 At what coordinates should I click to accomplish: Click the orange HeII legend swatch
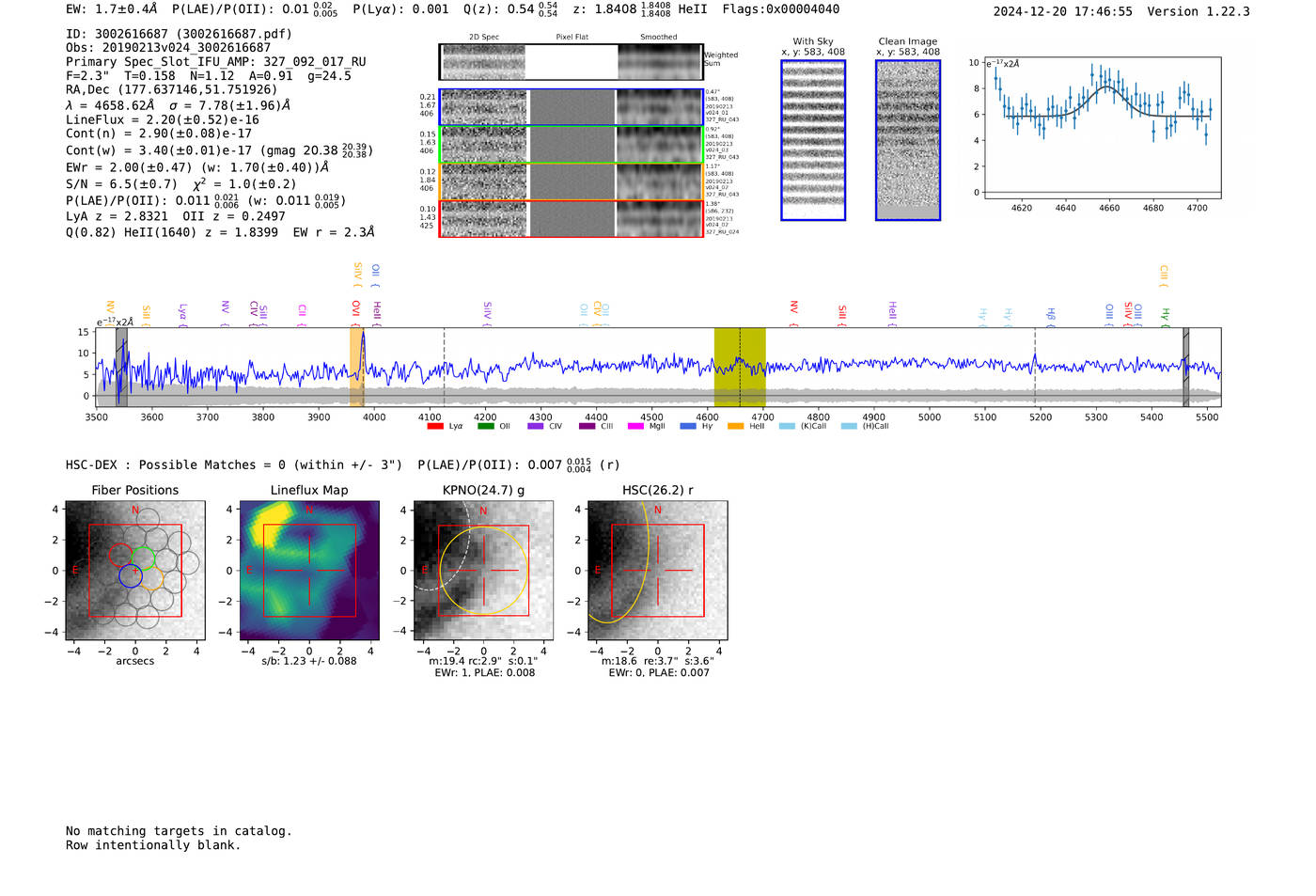(735, 427)
